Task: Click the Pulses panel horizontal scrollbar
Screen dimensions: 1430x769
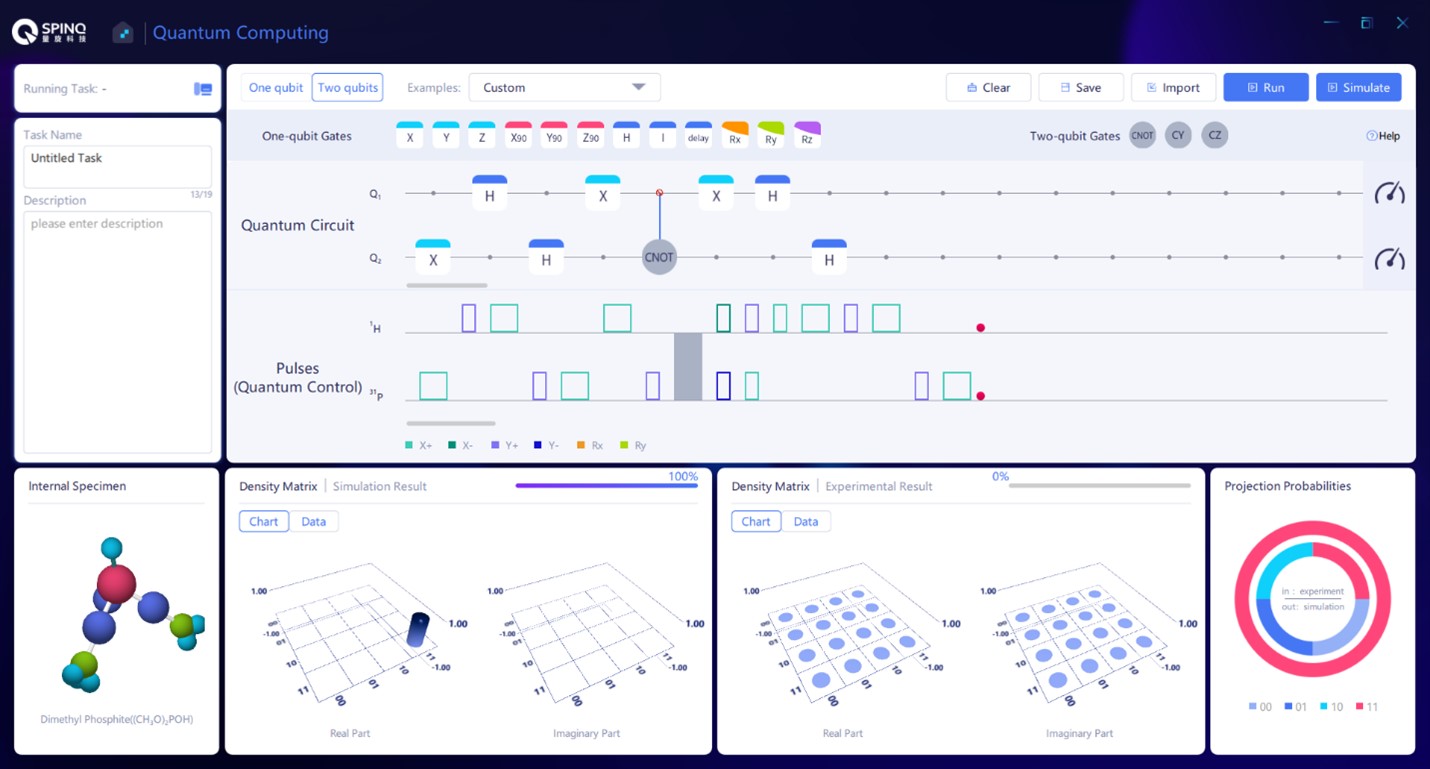Action: coord(451,423)
